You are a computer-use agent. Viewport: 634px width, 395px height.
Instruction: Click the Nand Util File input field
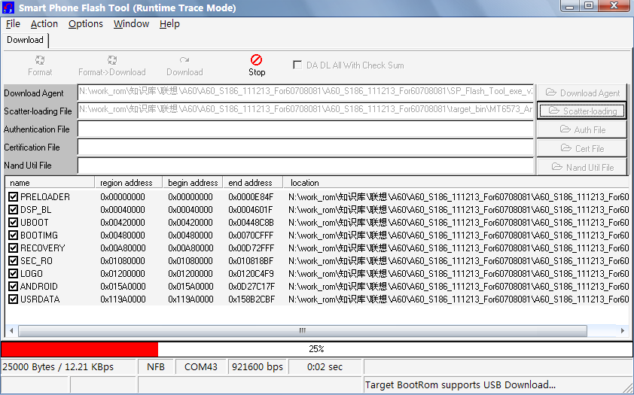[306, 166]
